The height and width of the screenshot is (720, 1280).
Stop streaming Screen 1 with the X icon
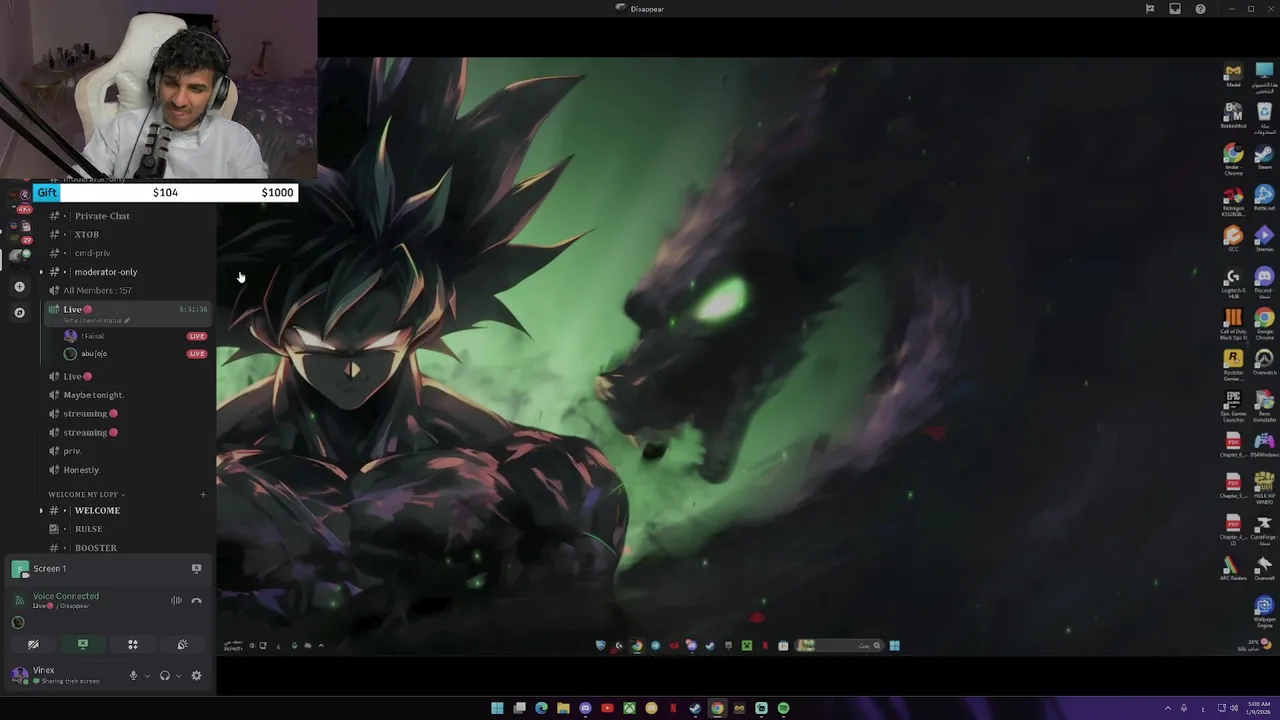[196, 569]
